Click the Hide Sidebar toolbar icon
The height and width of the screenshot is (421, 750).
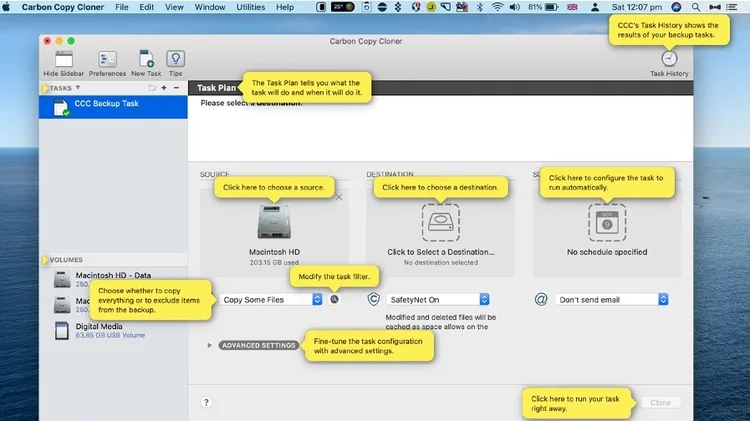coord(64,59)
